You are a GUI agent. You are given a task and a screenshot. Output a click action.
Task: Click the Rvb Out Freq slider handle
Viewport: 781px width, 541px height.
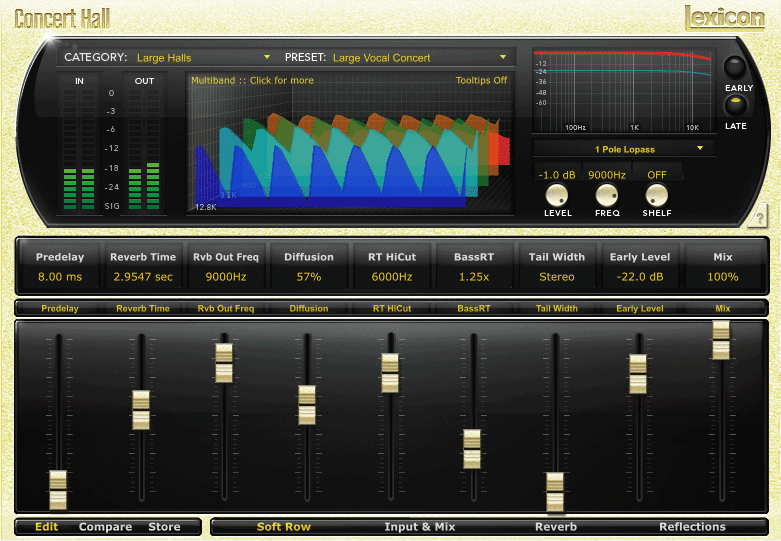point(224,363)
